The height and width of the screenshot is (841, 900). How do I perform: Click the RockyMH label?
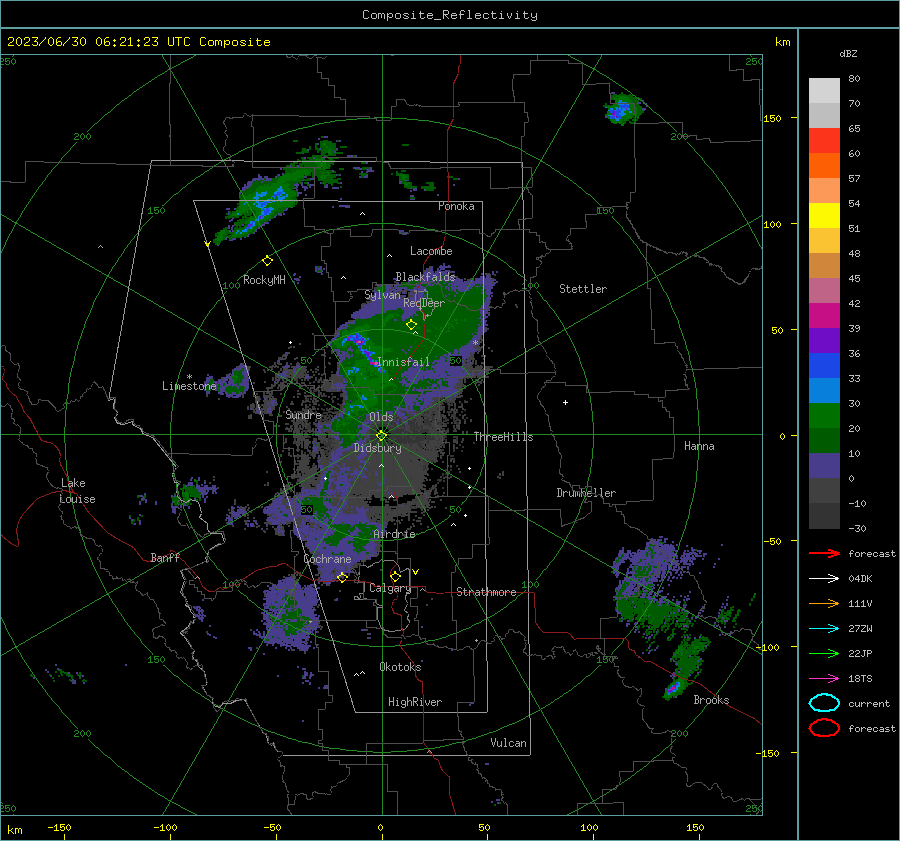pyautogui.click(x=264, y=280)
